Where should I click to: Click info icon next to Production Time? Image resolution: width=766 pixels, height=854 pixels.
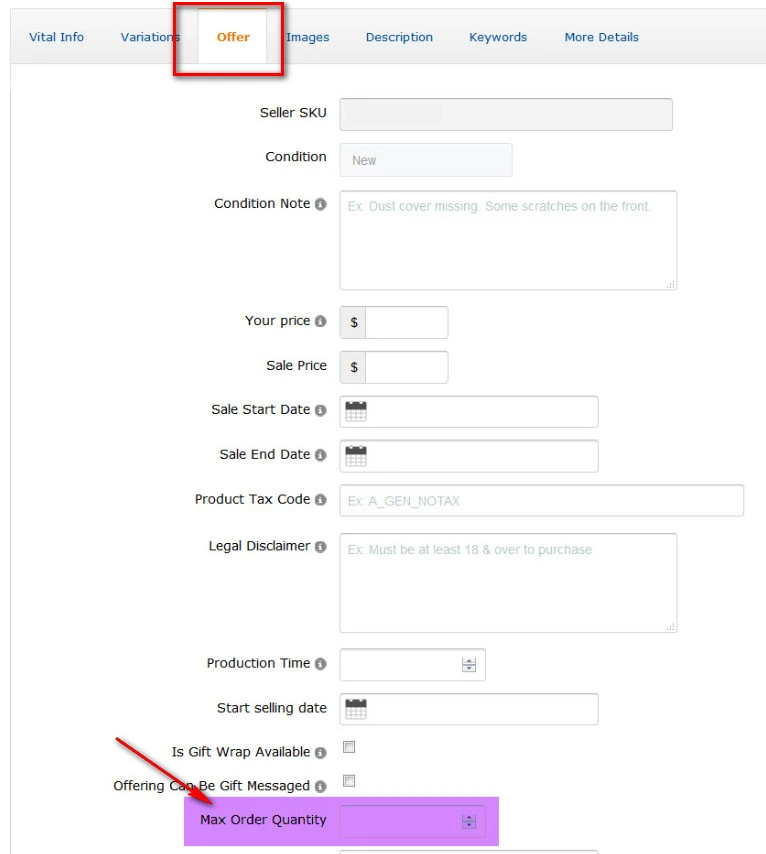click(x=321, y=664)
